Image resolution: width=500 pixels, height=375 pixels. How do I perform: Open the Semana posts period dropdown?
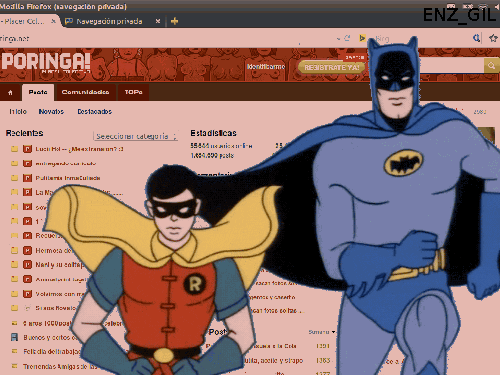(322, 332)
